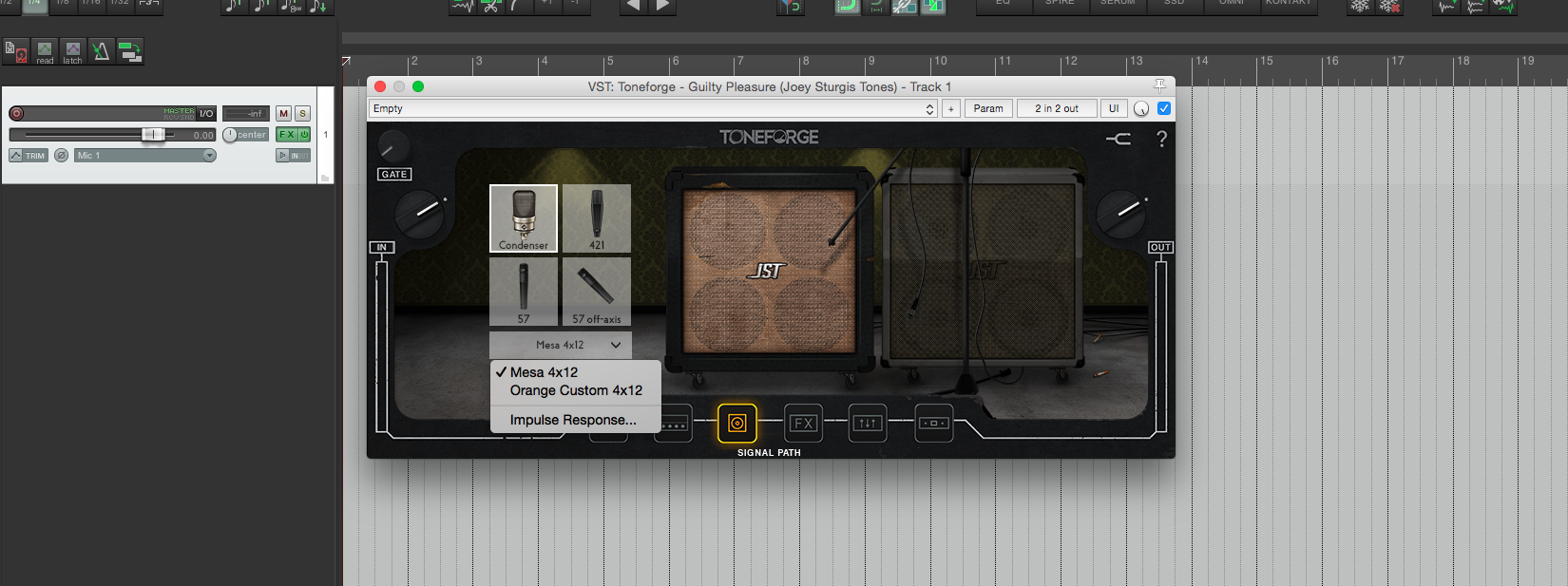Screen dimensions: 1568x586
Task: Toggle Track 1 FX bypass power button
Action: click(x=304, y=135)
